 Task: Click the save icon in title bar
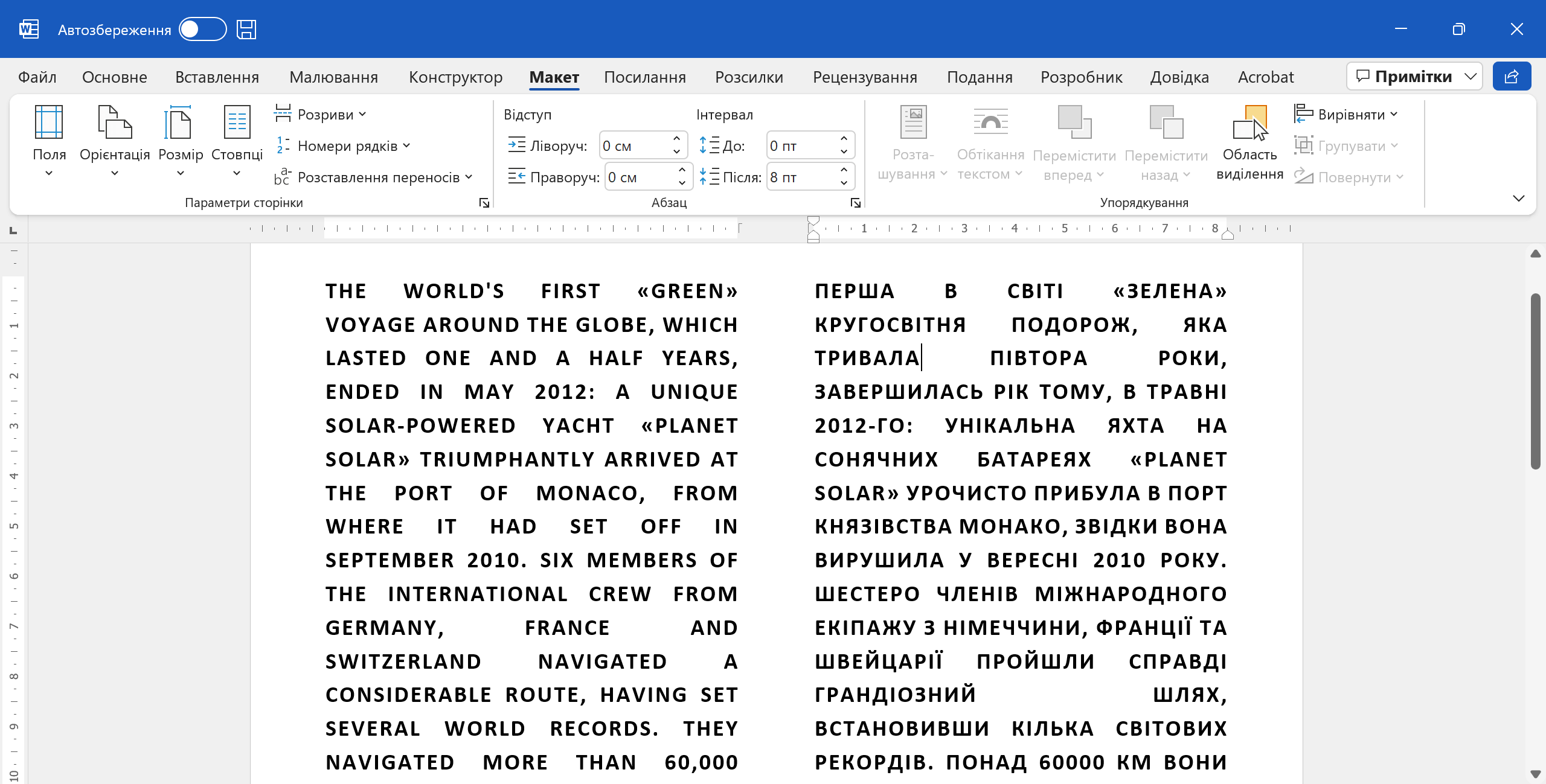[x=246, y=29]
